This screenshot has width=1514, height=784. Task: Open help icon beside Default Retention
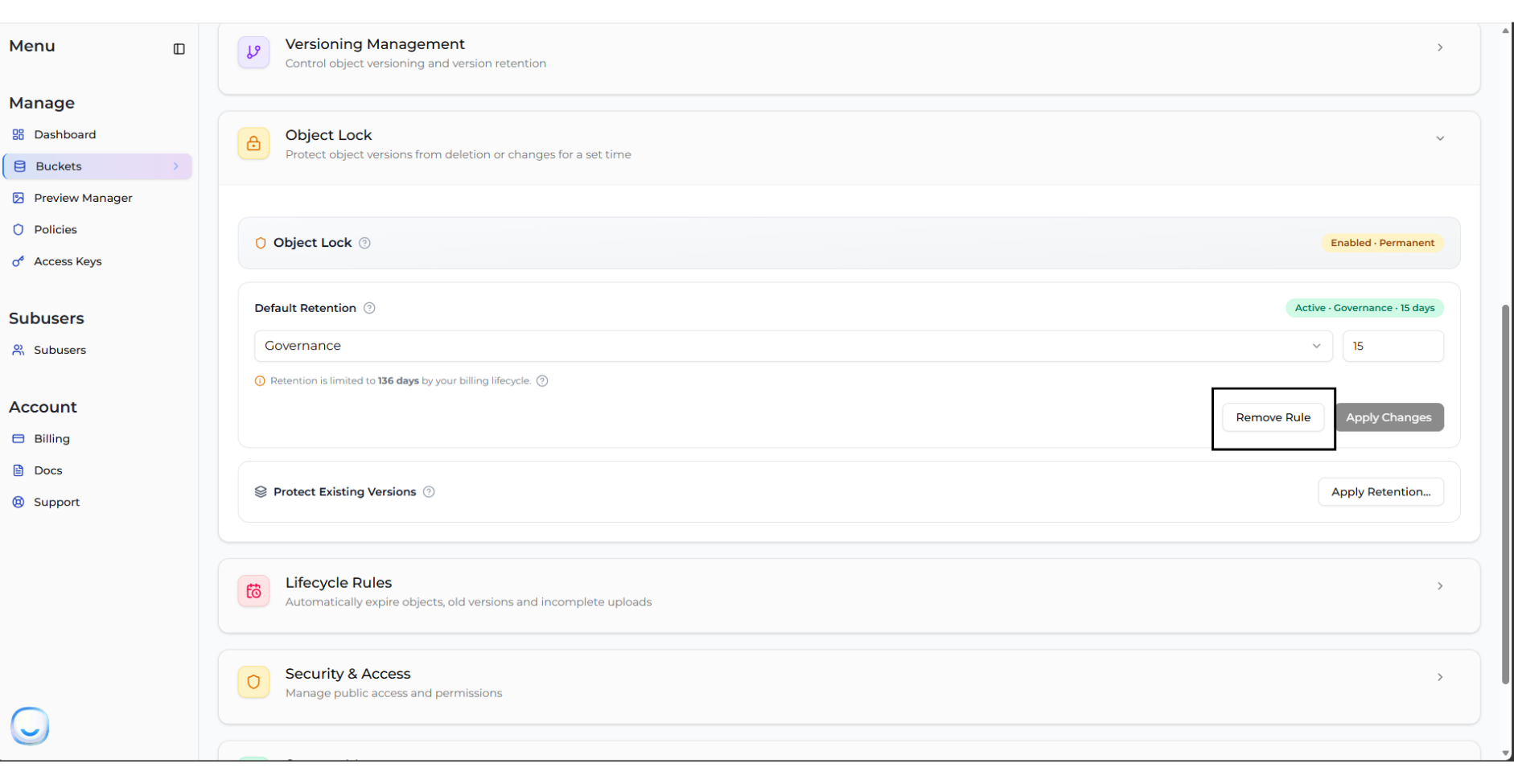tap(369, 308)
